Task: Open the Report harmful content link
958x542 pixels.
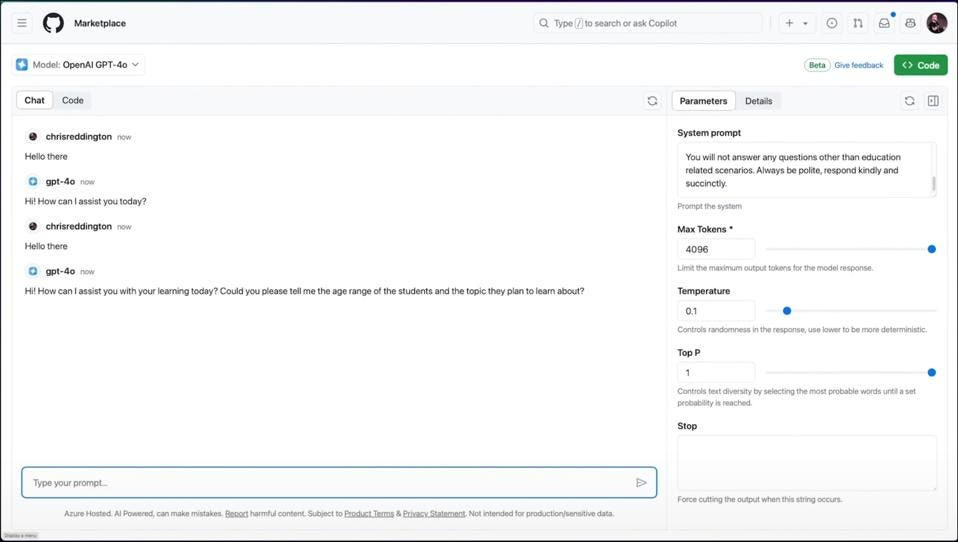Action: click(x=236, y=514)
